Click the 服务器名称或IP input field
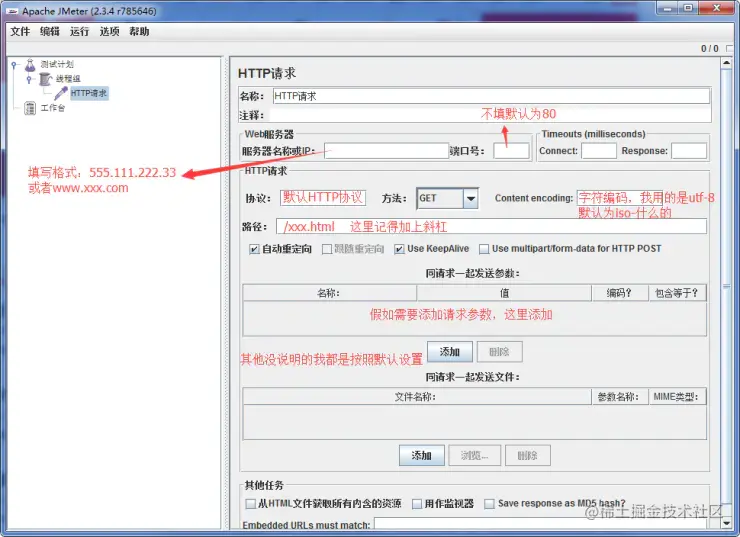The height and width of the screenshot is (537, 740). (x=386, y=151)
